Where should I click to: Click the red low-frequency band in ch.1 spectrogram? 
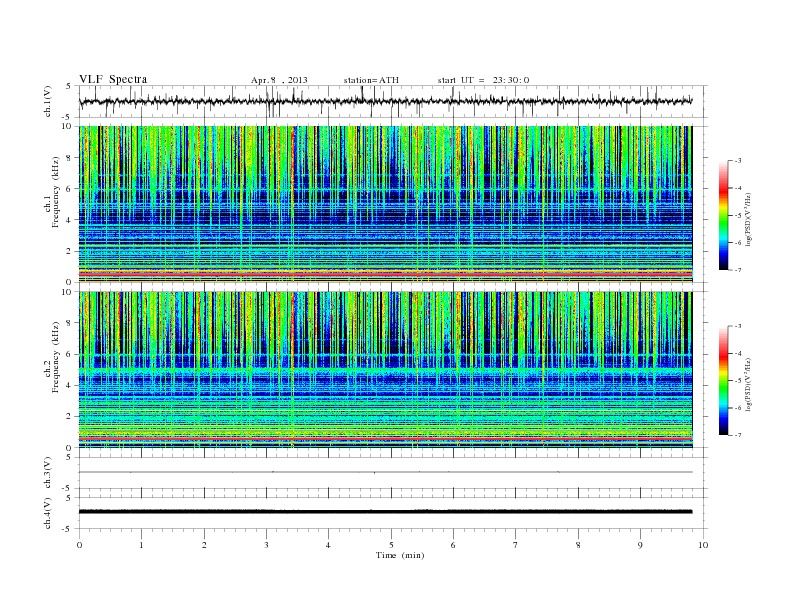click(x=385, y=273)
